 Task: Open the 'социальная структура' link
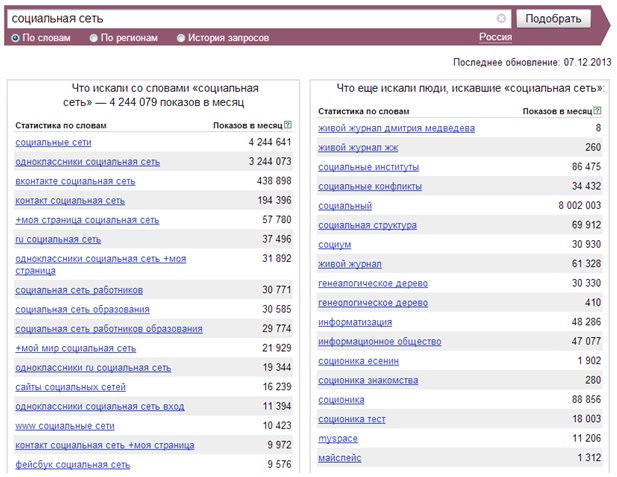click(x=367, y=226)
